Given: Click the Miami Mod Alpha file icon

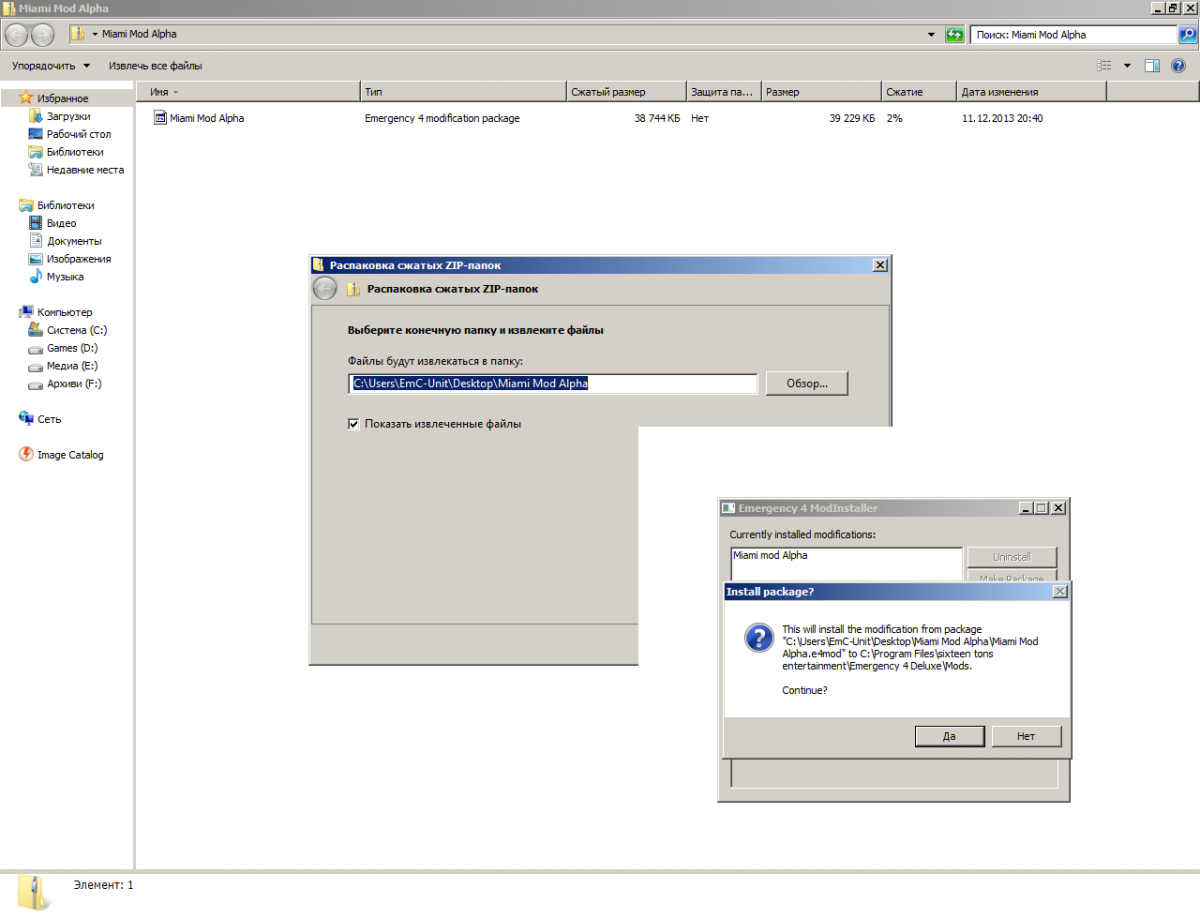Looking at the screenshot, I should [x=160, y=118].
